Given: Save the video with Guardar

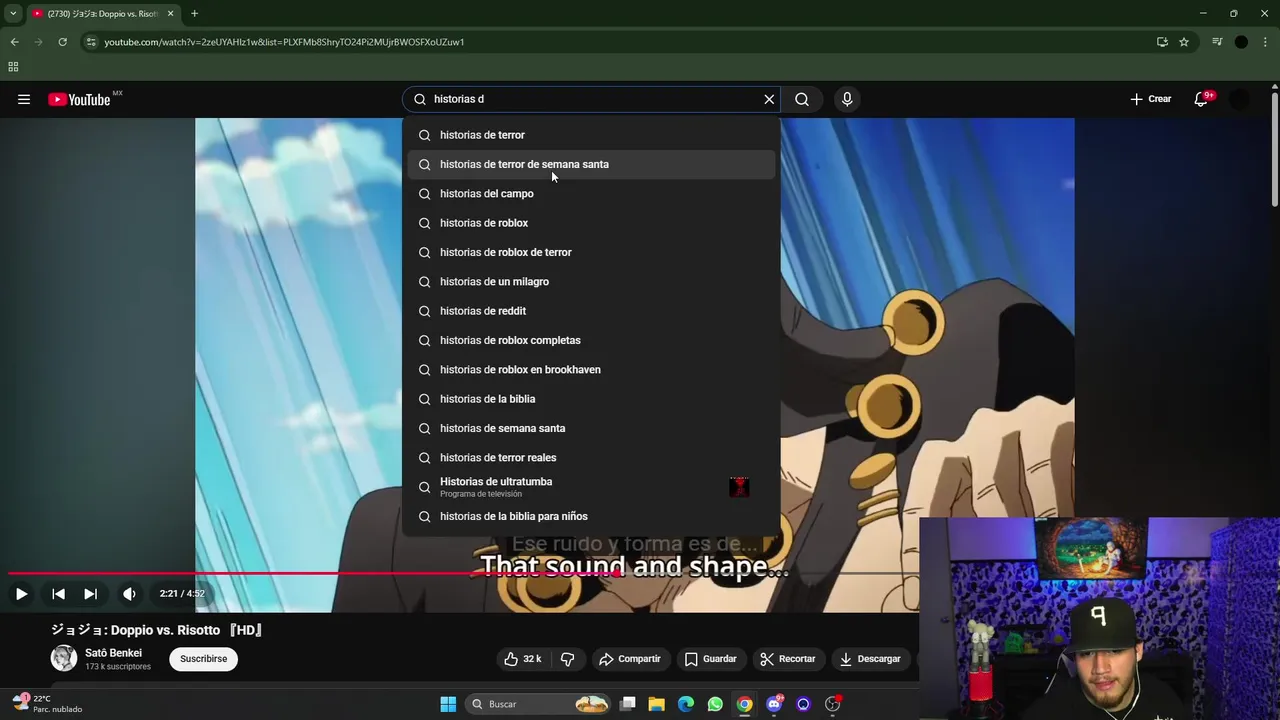Looking at the screenshot, I should pos(711,659).
